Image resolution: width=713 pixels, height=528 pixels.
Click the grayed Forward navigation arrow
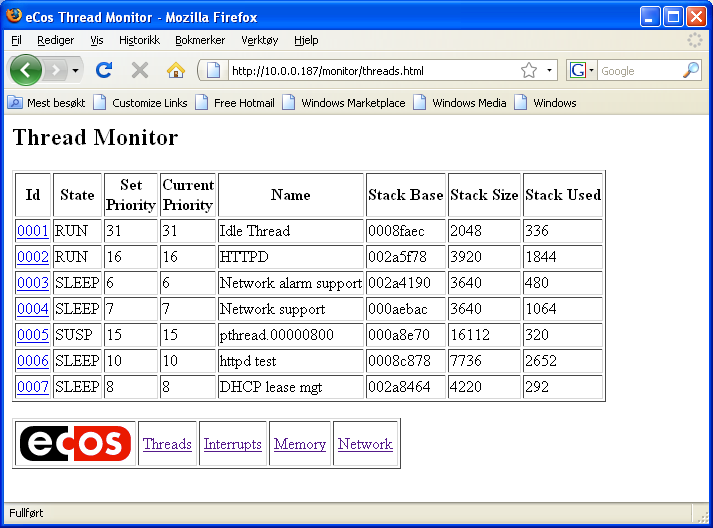tap(56, 70)
